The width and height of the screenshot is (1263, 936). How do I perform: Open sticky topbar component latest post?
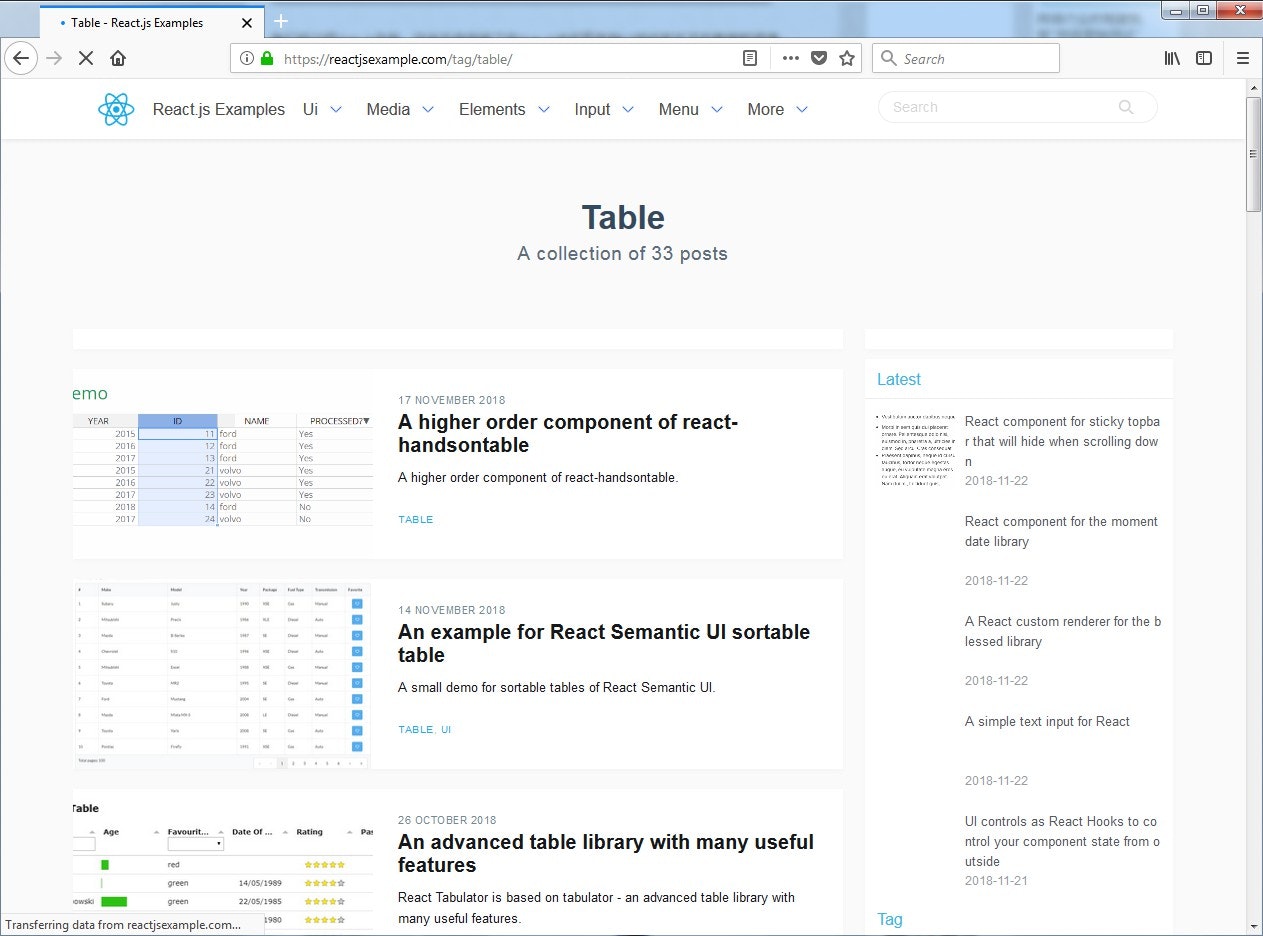coord(1062,441)
